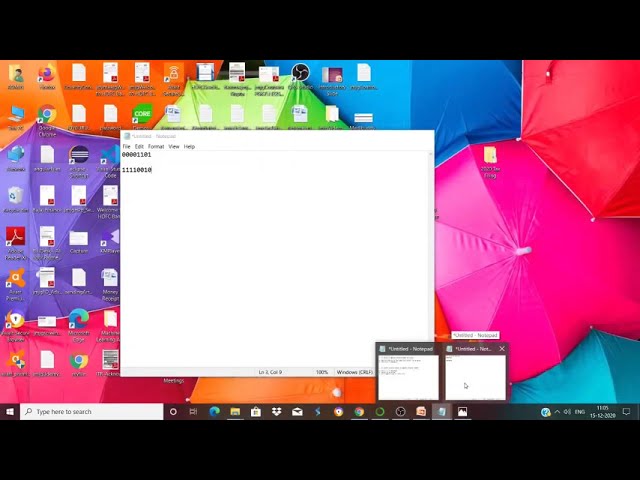This screenshot has width=640, height=480.
Task: Open the Photos app from the taskbar
Action: coord(462,412)
